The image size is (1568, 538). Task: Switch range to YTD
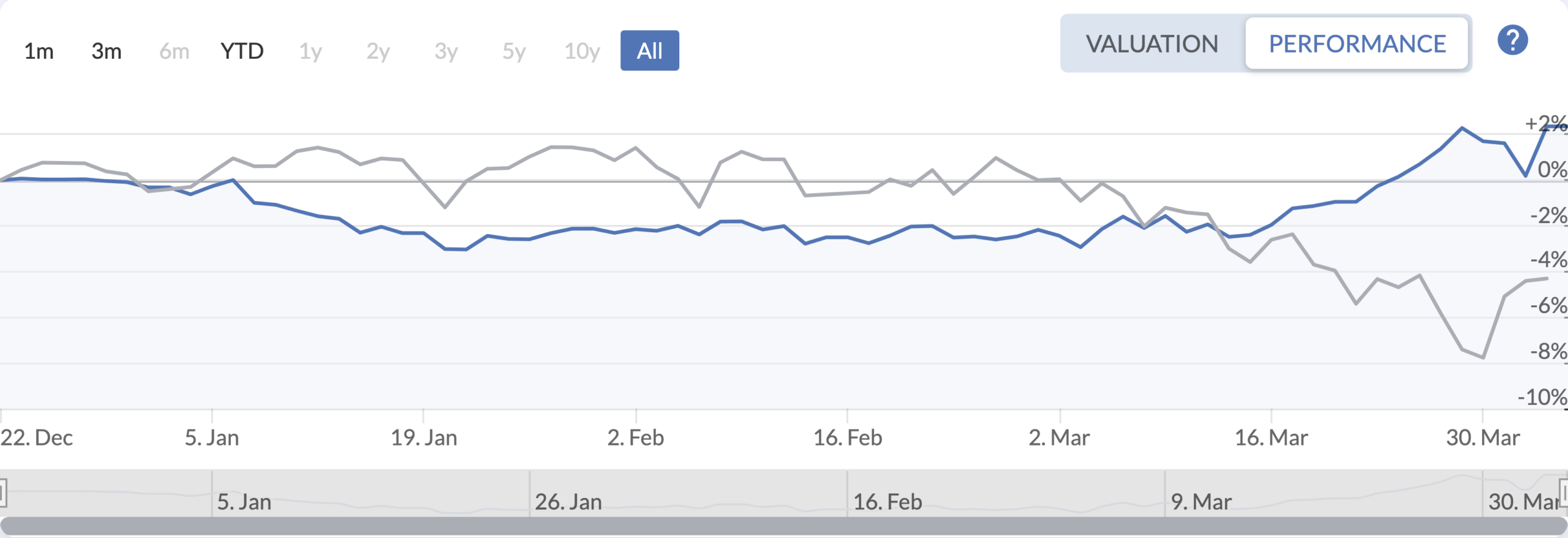tap(242, 51)
